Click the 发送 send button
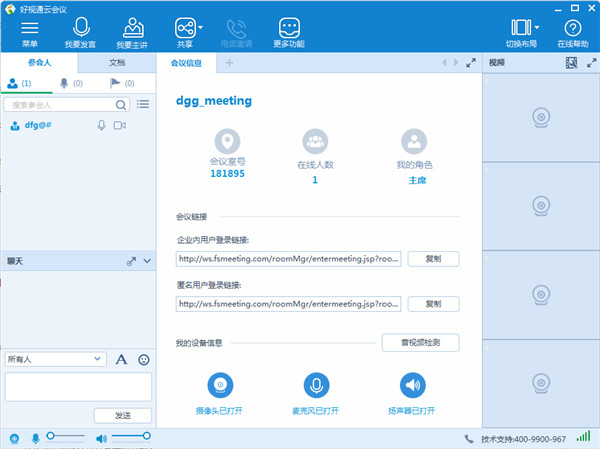The image size is (600, 449). [x=122, y=415]
